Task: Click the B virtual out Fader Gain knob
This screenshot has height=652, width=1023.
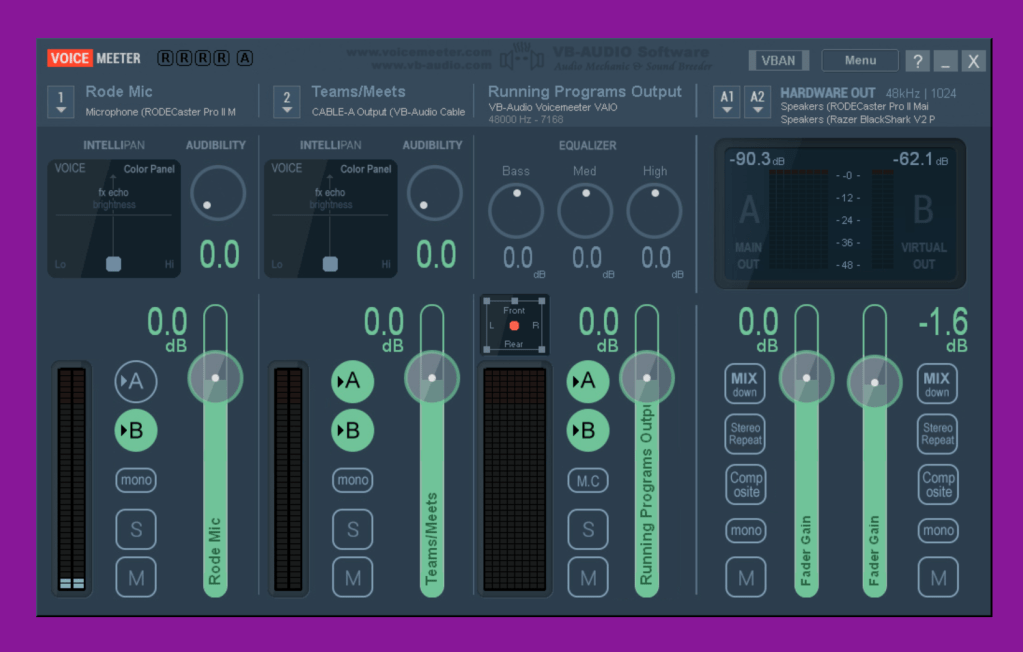Action: point(874,383)
